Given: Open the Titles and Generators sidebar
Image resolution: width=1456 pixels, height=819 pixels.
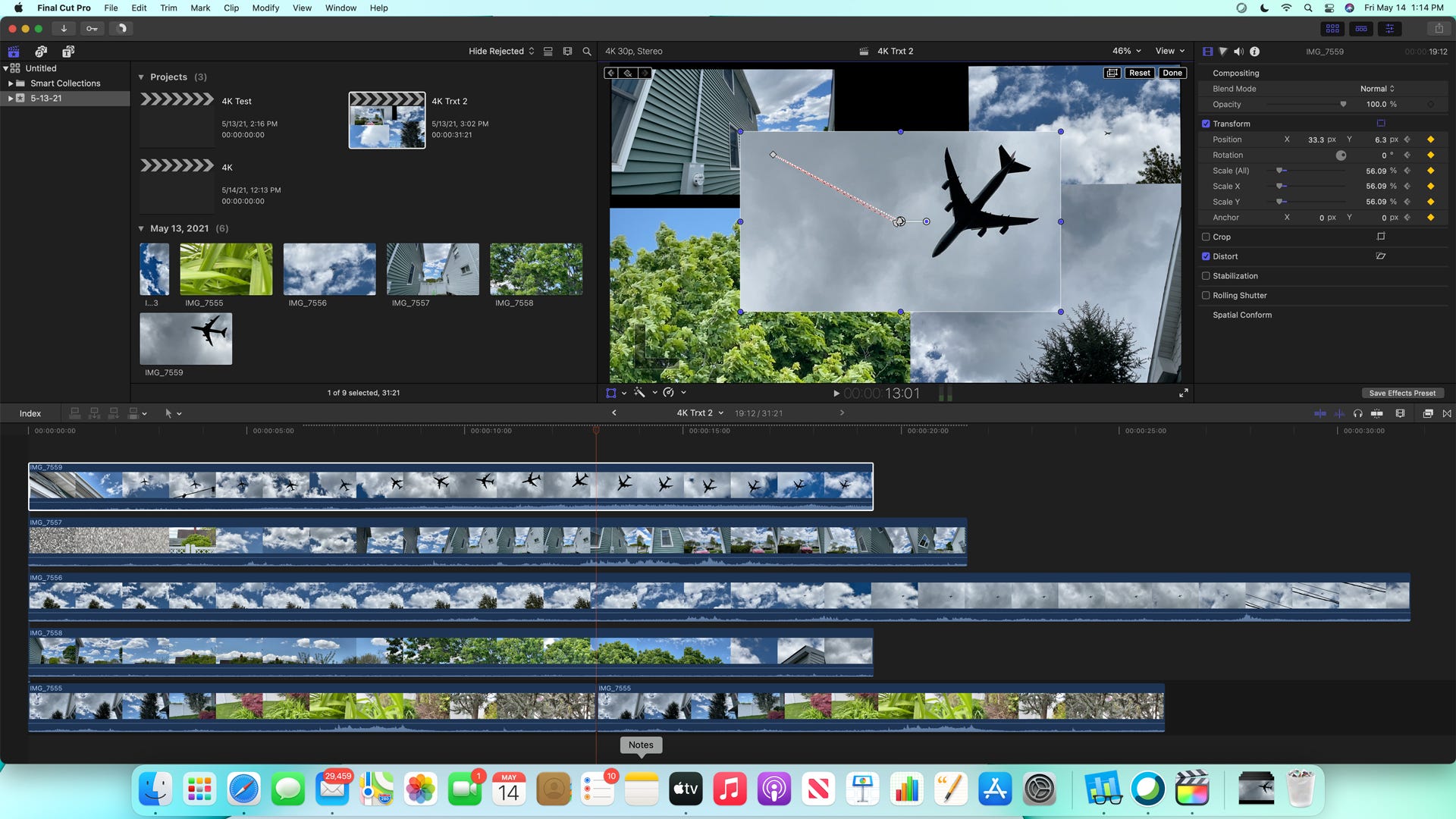Looking at the screenshot, I should click(x=68, y=52).
